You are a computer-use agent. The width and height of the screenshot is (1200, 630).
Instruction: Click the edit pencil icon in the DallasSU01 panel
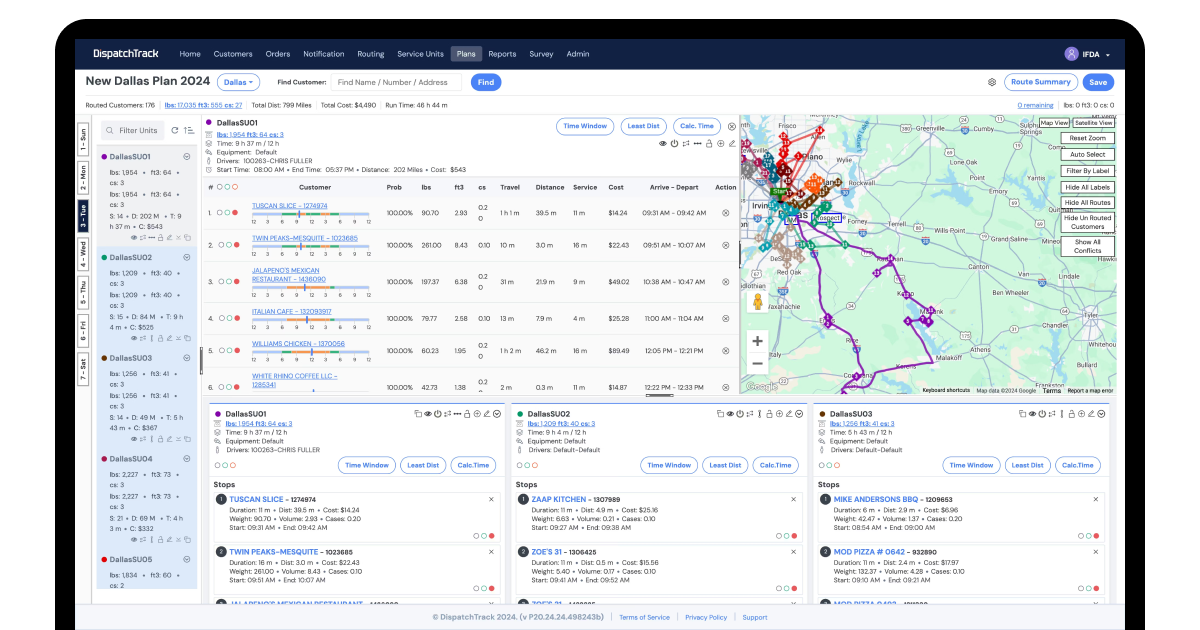click(x=487, y=414)
